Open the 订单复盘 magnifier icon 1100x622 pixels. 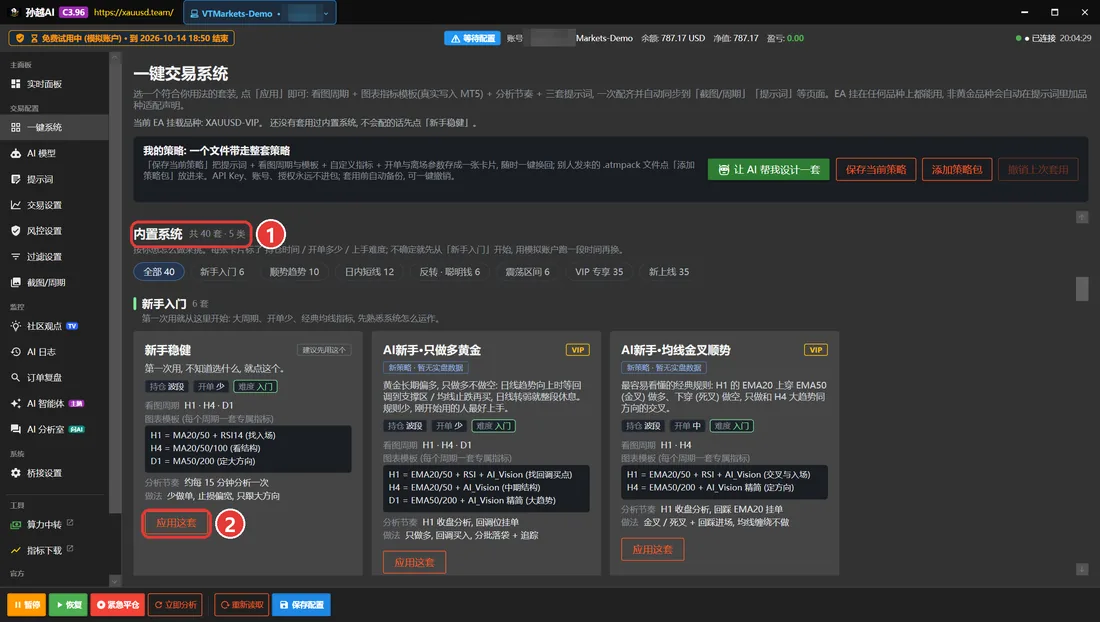[15, 377]
